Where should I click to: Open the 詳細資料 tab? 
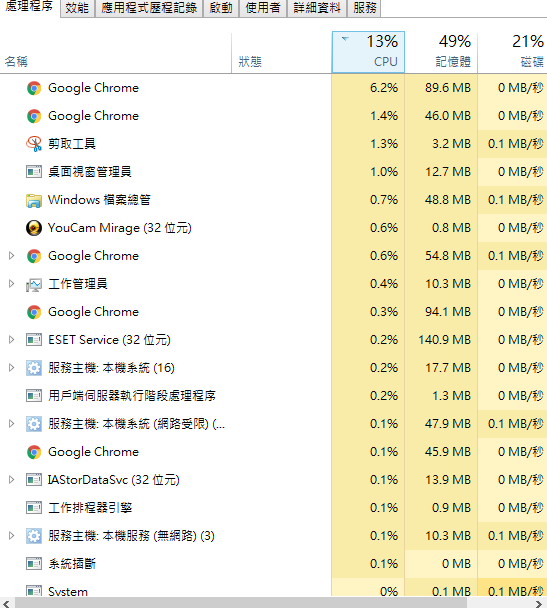[x=317, y=8]
